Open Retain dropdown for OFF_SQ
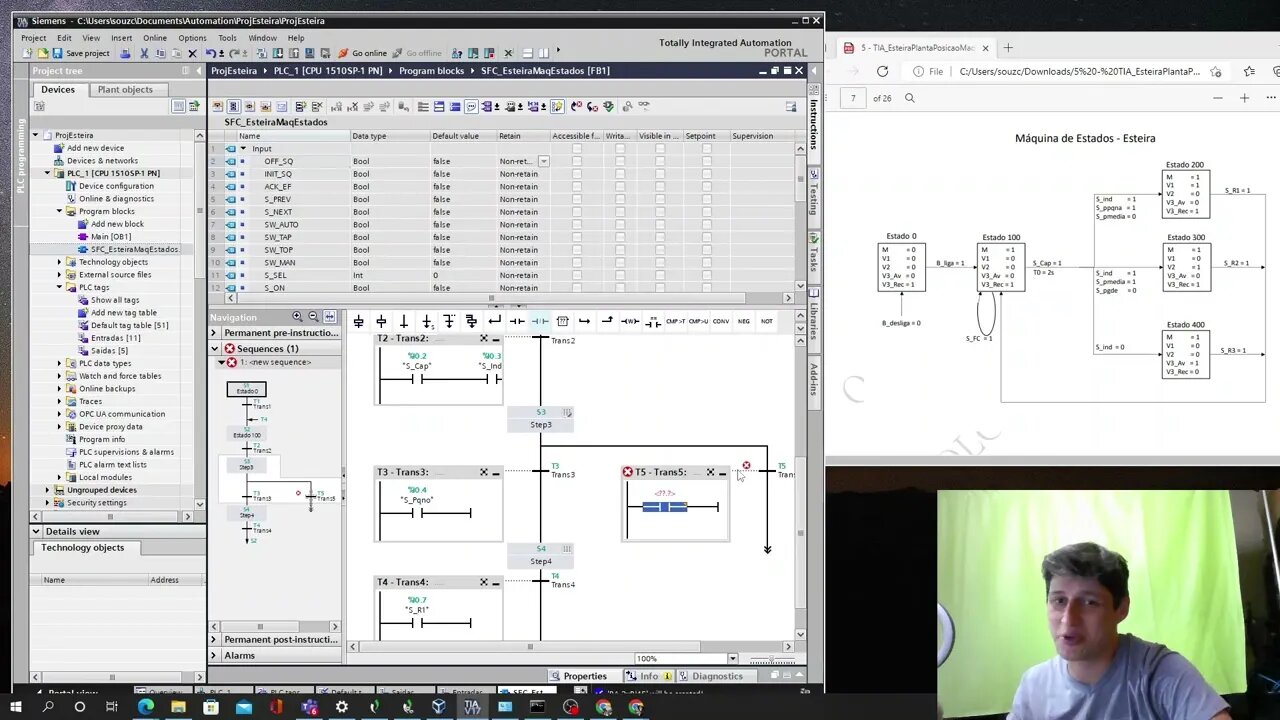 point(543,161)
